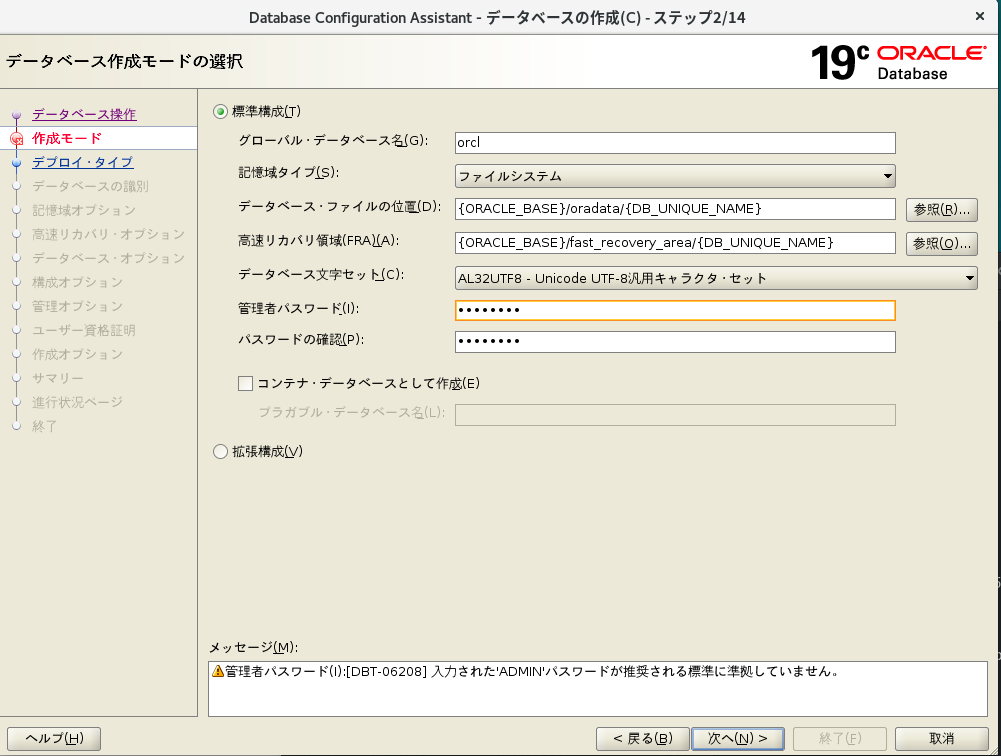Go to データベース操作 step in sidebar
Viewport: 1001px width, 756px height.
click(x=83, y=114)
